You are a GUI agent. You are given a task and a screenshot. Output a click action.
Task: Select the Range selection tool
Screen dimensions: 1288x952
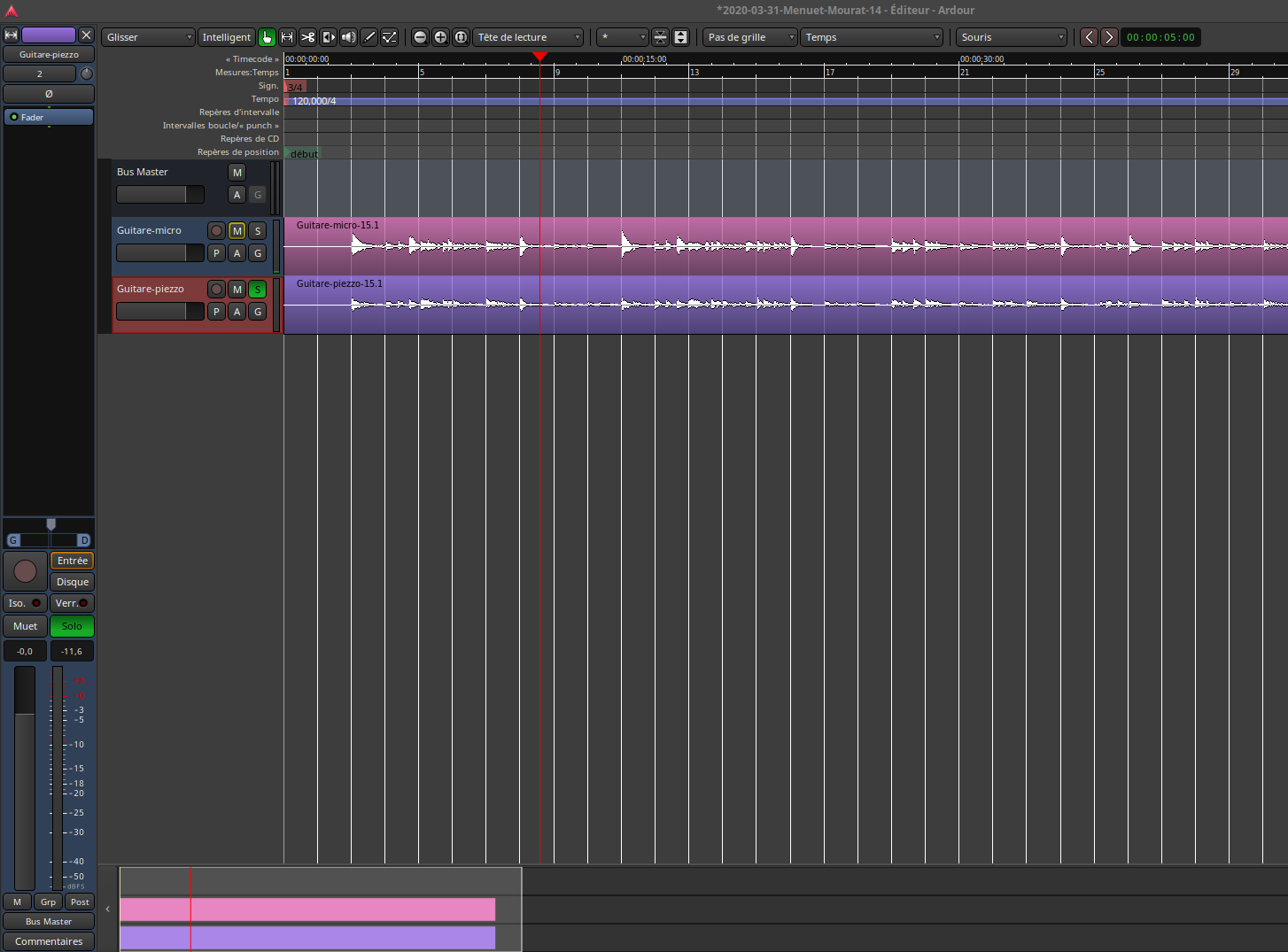click(x=287, y=37)
